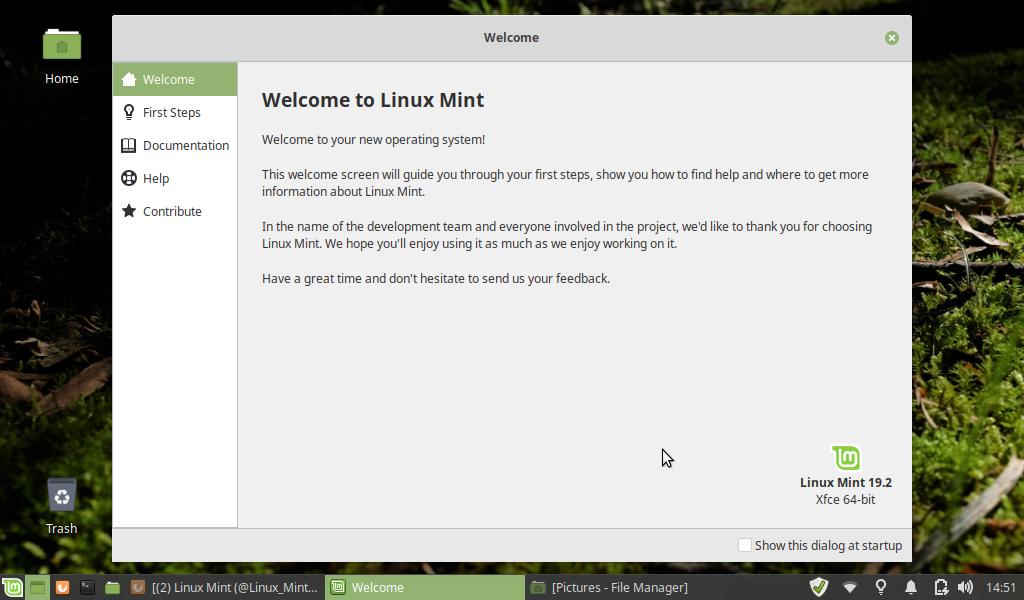Open the Trash icon on desktop
1024x600 pixels.
click(x=61, y=506)
